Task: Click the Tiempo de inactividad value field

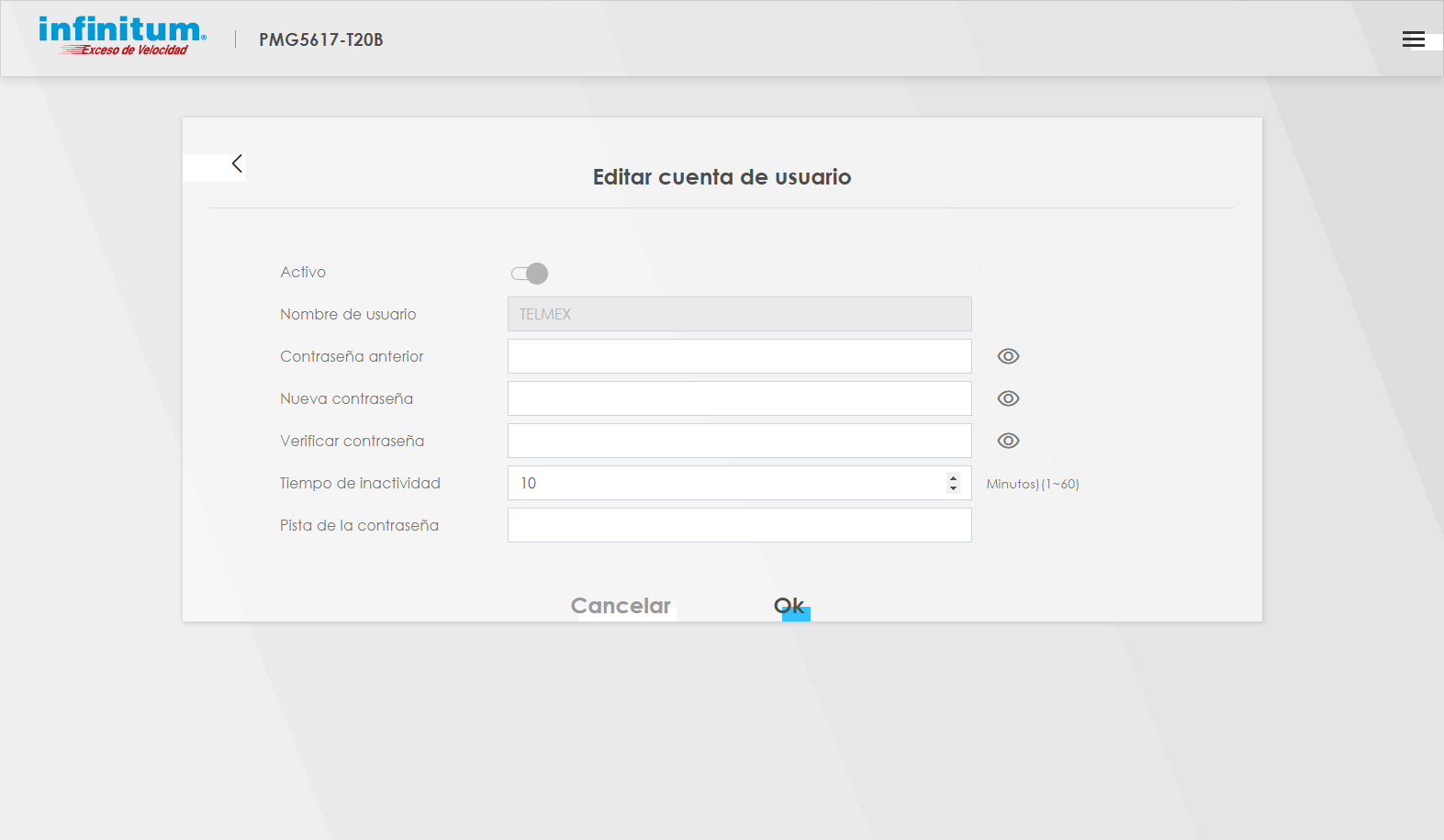Action: coord(725,483)
